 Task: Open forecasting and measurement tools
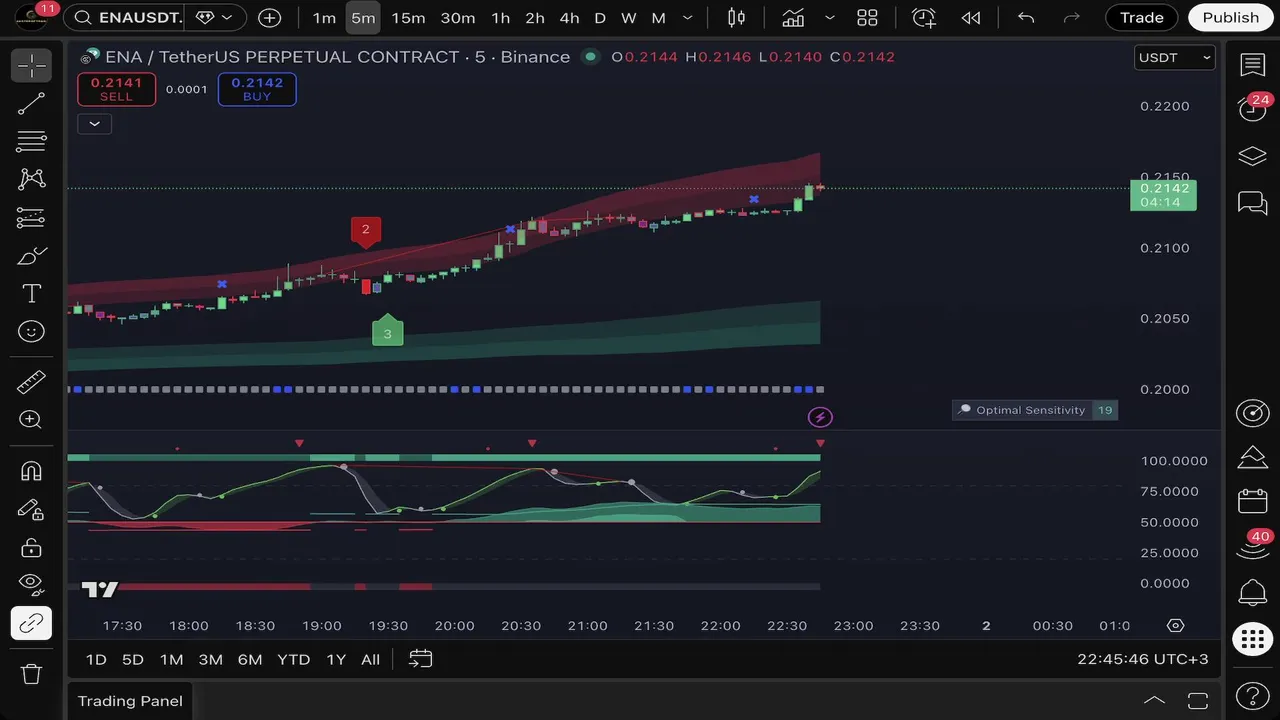pos(31,217)
